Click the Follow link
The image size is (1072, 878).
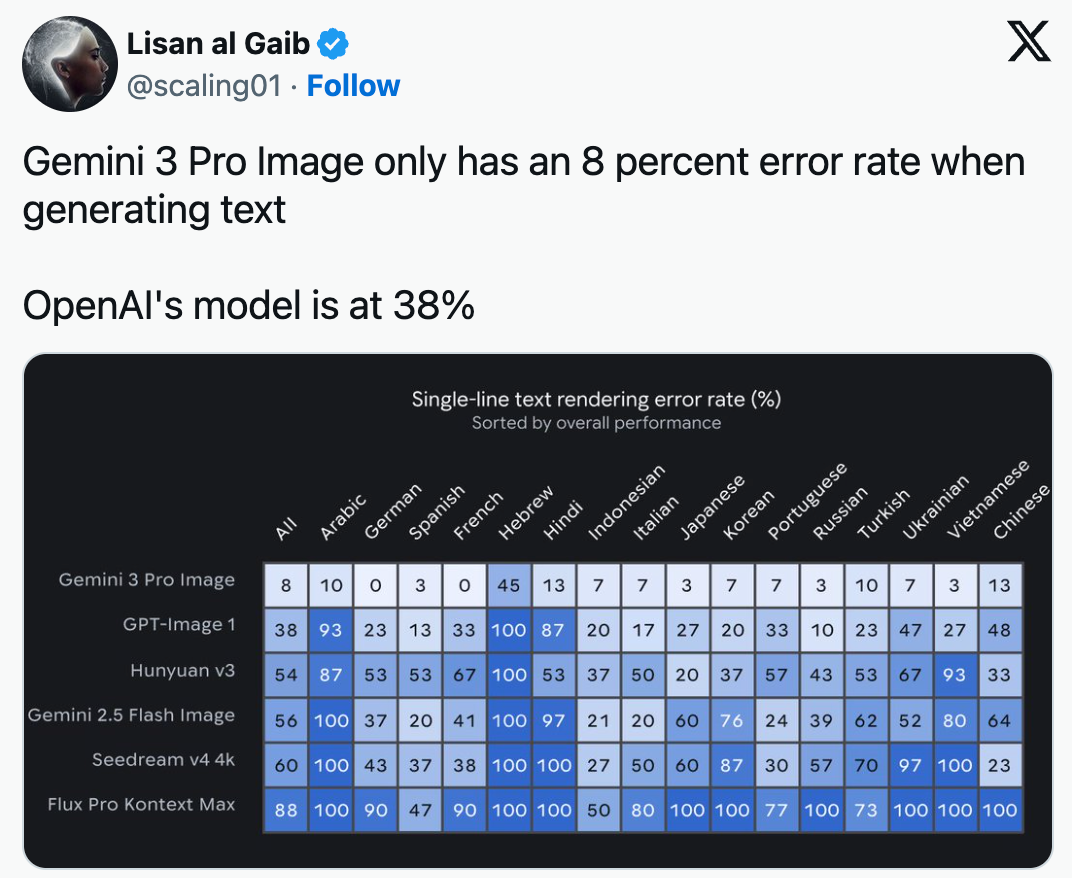click(x=353, y=86)
